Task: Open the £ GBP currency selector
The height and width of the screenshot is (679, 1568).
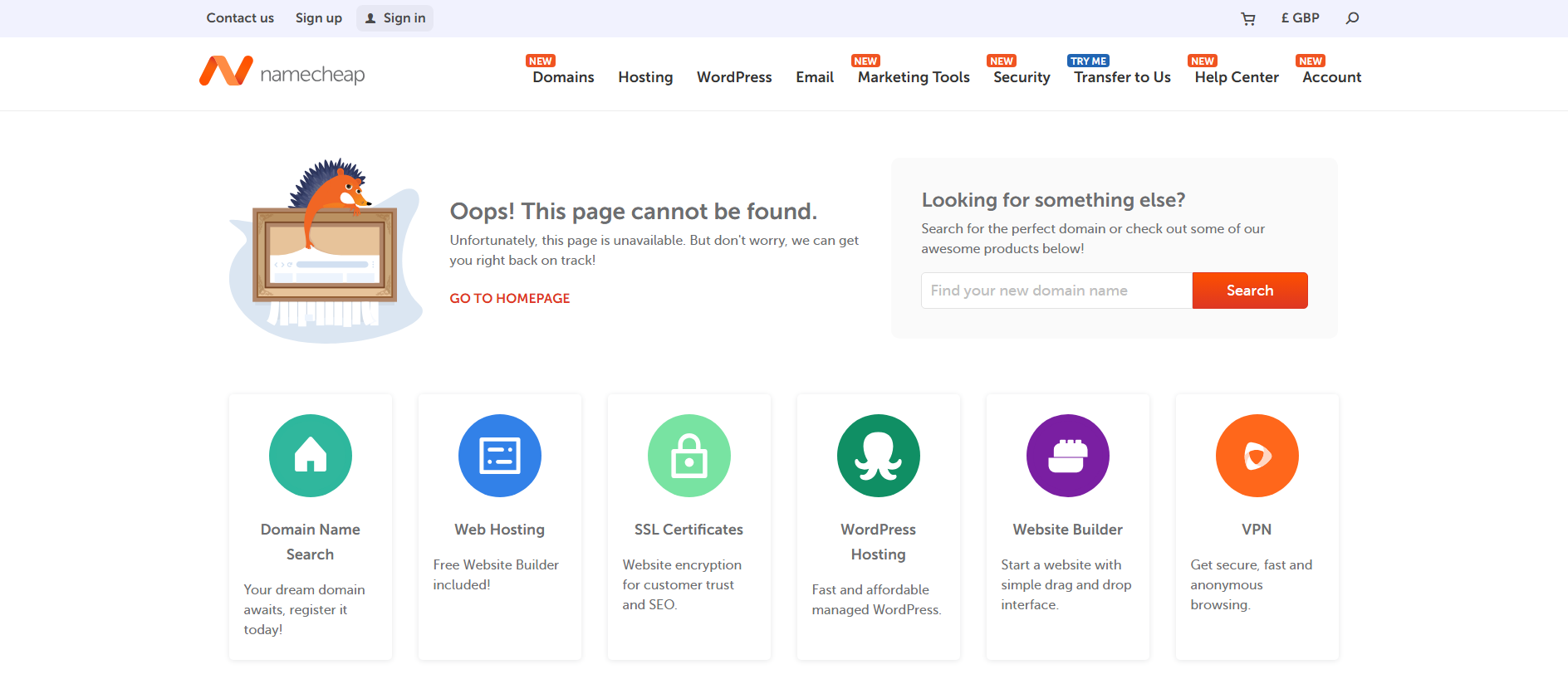Action: (1300, 18)
